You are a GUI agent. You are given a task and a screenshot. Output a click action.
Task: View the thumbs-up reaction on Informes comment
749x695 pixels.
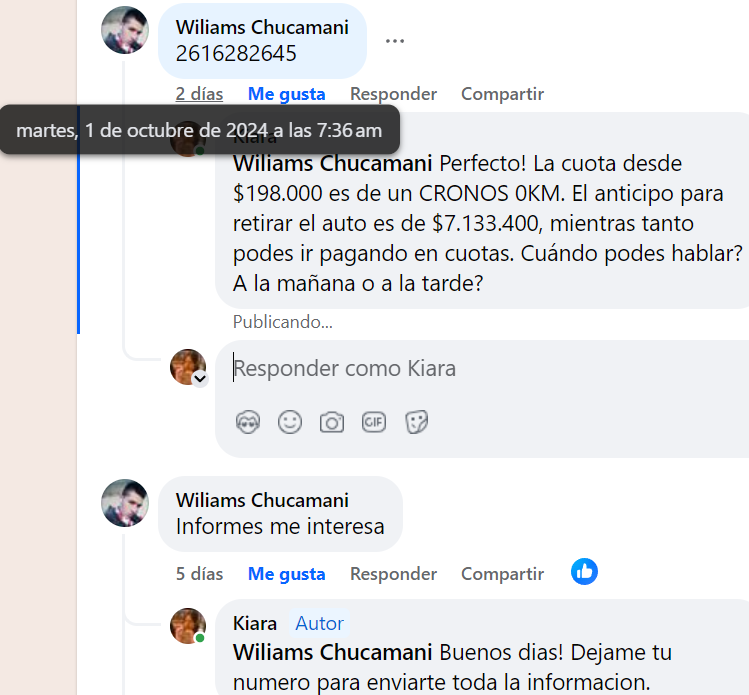click(584, 571)
